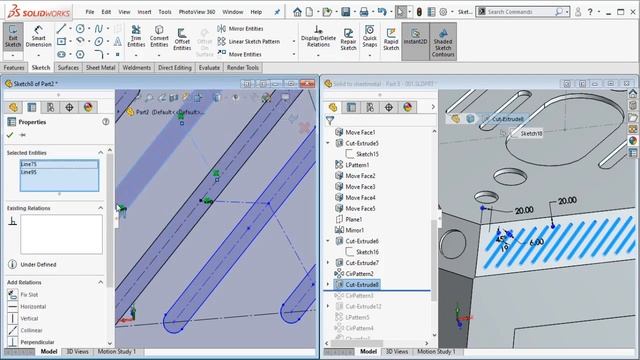This screenshot has width=640, height=360.
Task: Open the PhotoView 360 menu
Action: coord(197,12)
